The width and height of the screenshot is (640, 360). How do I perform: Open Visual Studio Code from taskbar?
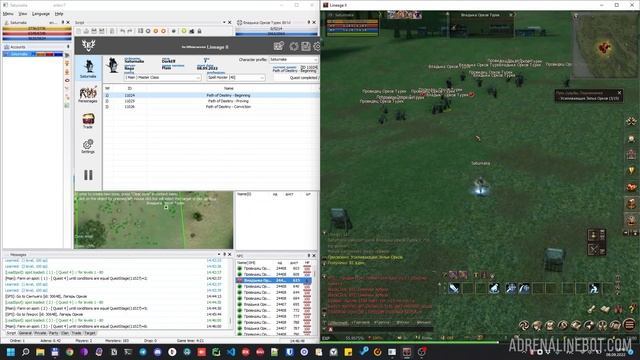[231, 352]
